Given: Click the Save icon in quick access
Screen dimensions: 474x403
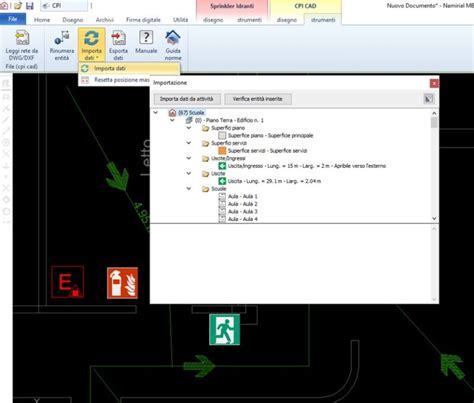Looking at the screenshot, I should coord(30,6).
